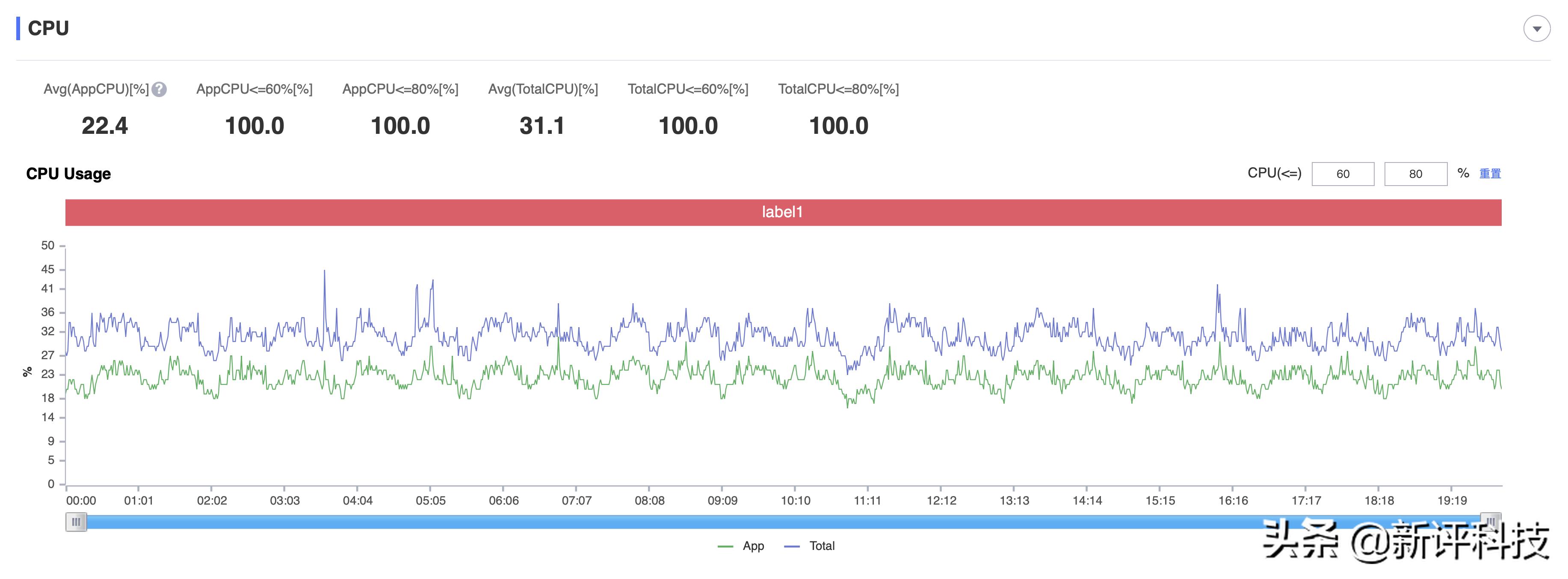Viewport: 1568px width, 579px height.
Task: Click the blue Total legend line icon
Action: pyautogui.click(x=791, y=546)
